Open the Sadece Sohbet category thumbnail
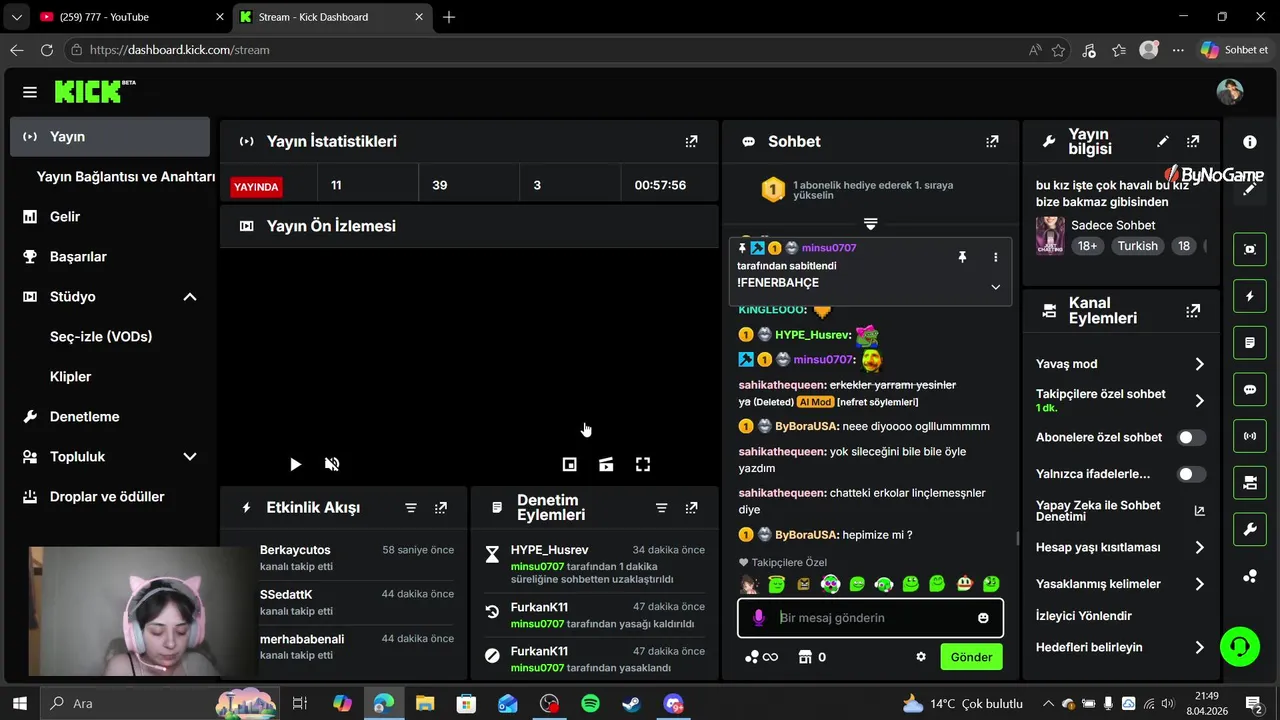The height and width of the screenshot is (720, 1280). pos(1050,236)
